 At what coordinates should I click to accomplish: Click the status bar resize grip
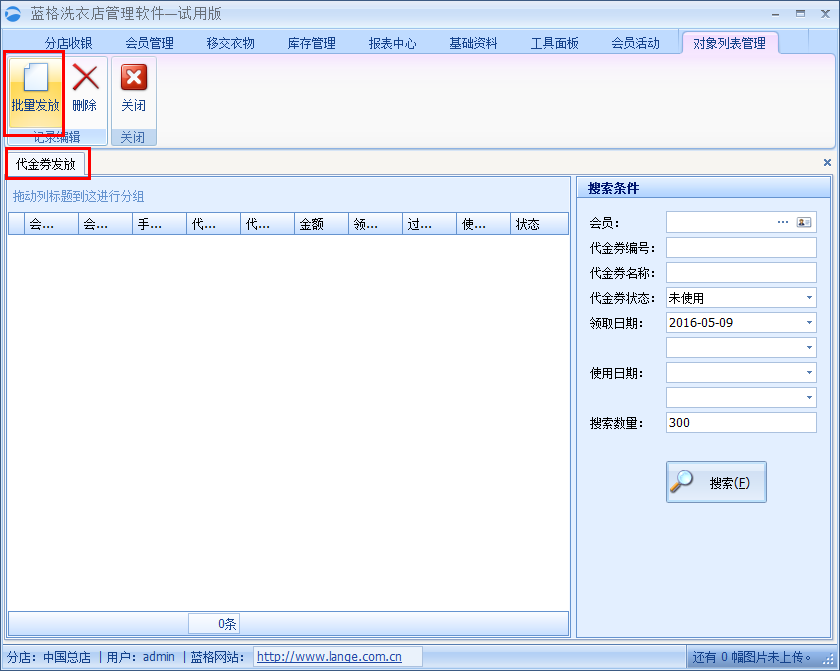829,657
